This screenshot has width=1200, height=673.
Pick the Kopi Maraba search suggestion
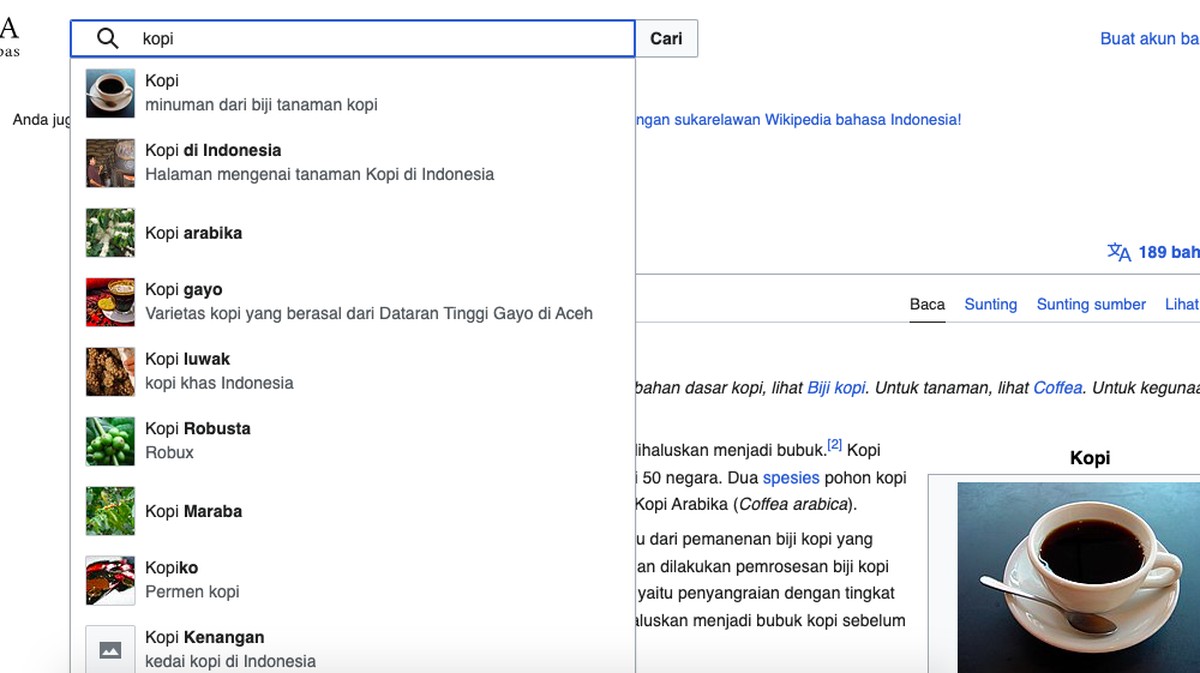(194, 511)
